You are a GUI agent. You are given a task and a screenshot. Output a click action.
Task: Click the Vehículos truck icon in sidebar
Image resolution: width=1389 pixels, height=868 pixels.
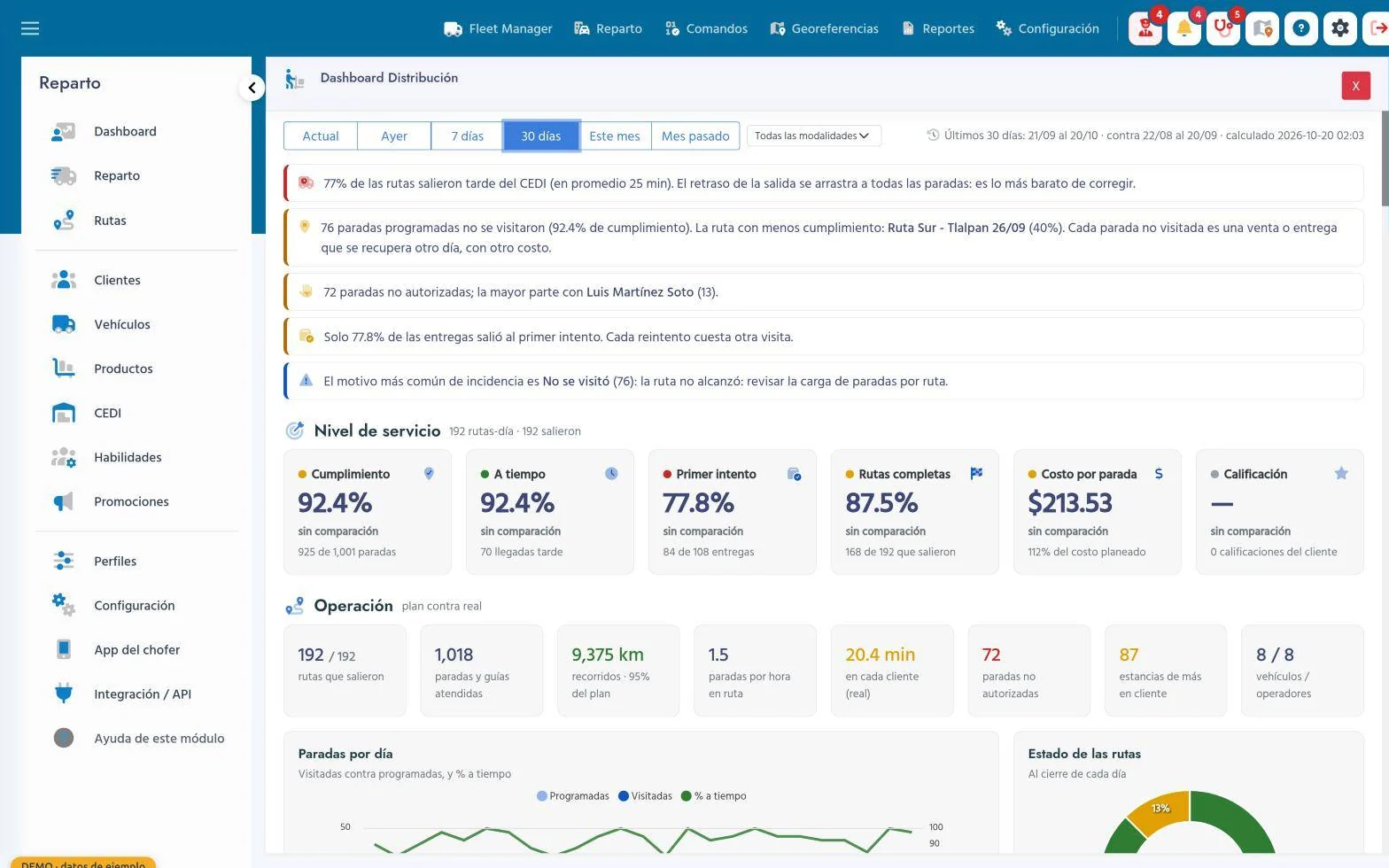(x=64, y=324)
